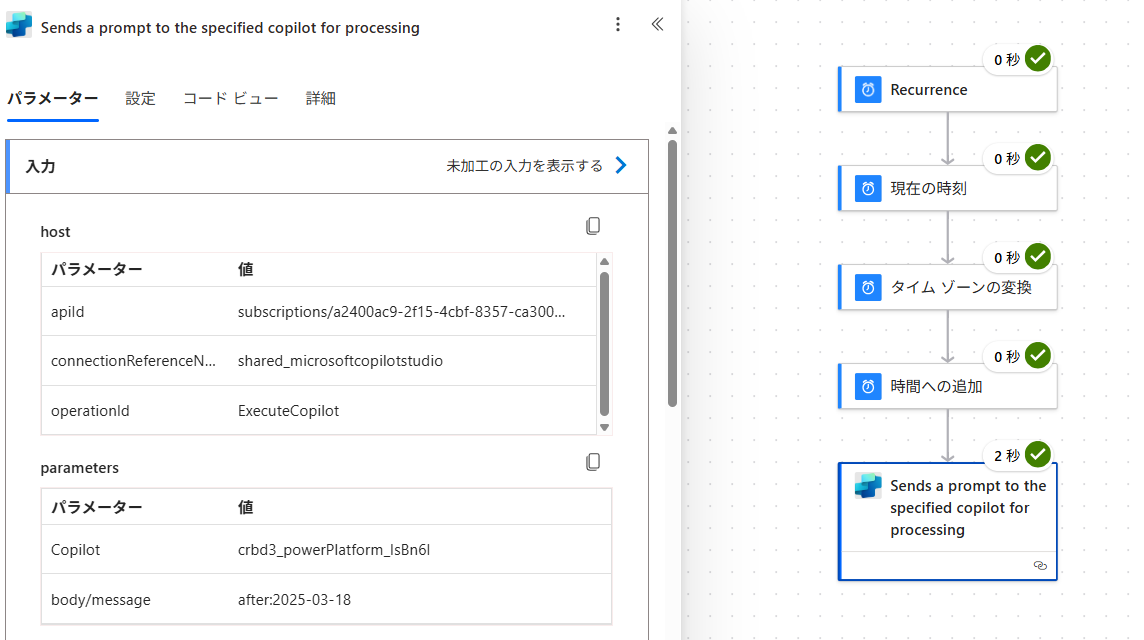Click the success checkmark above Recurrence
Image resolution: width=1144 pixels, height=640 pixels.
[1037, 58]
